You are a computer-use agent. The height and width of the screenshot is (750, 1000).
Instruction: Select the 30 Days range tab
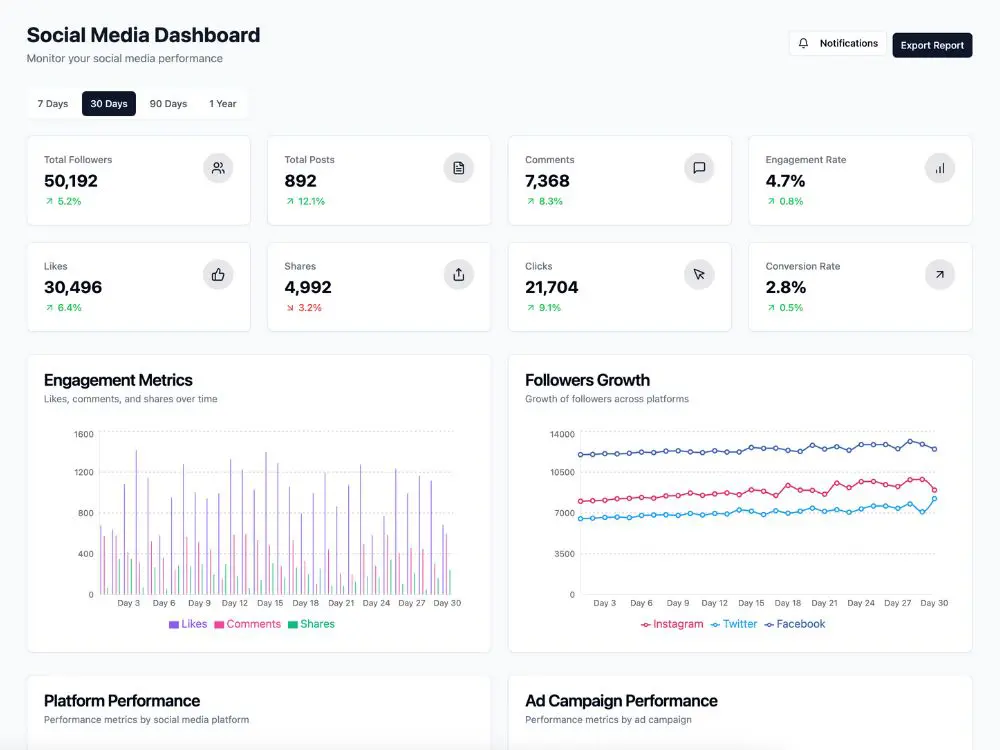[x=109, y=104]
